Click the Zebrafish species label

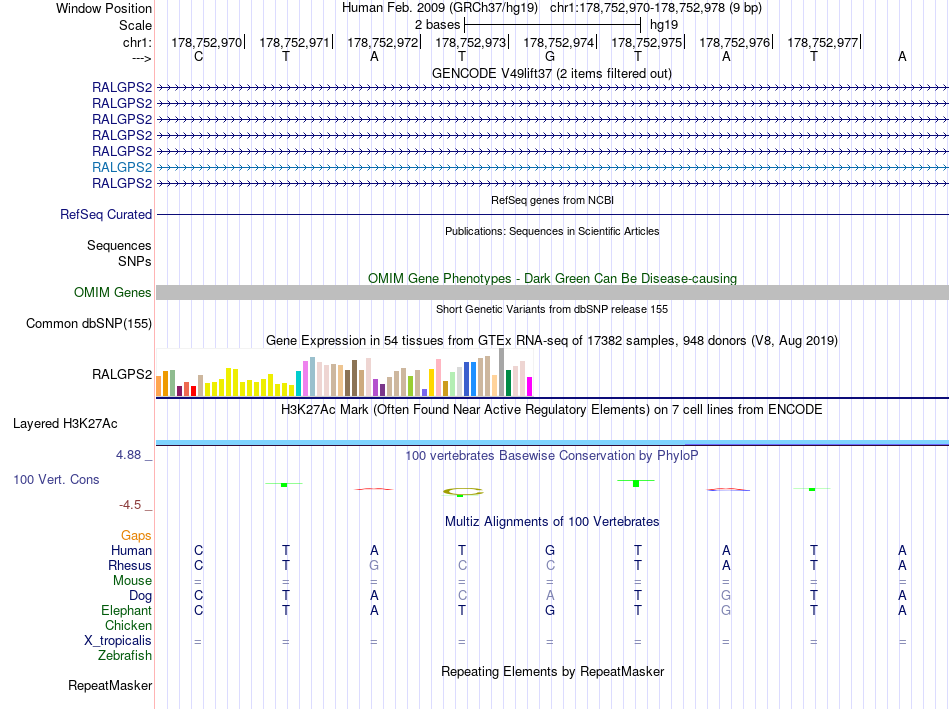(125, 656)
